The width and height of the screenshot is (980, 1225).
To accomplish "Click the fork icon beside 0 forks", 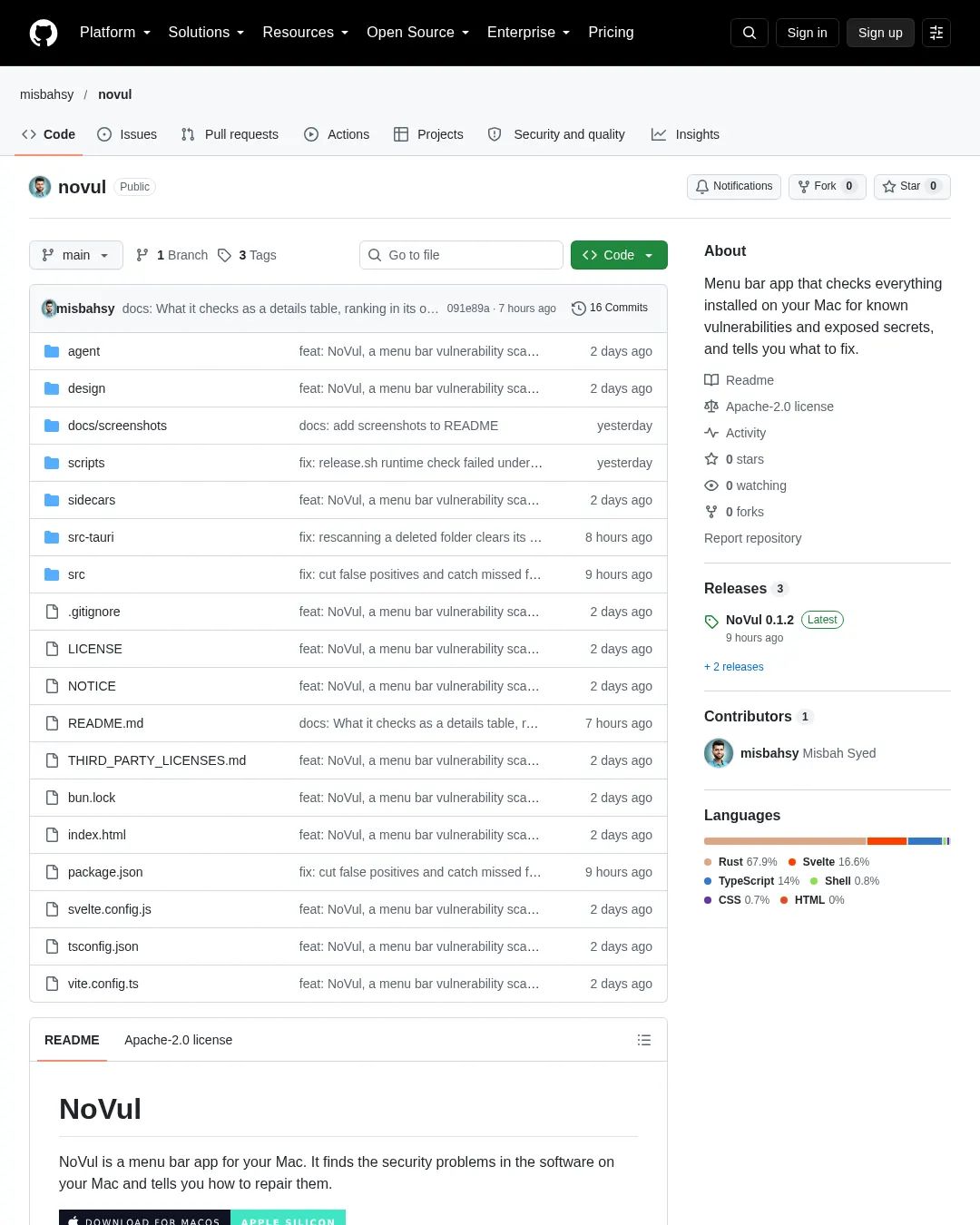I will [711, 512].
